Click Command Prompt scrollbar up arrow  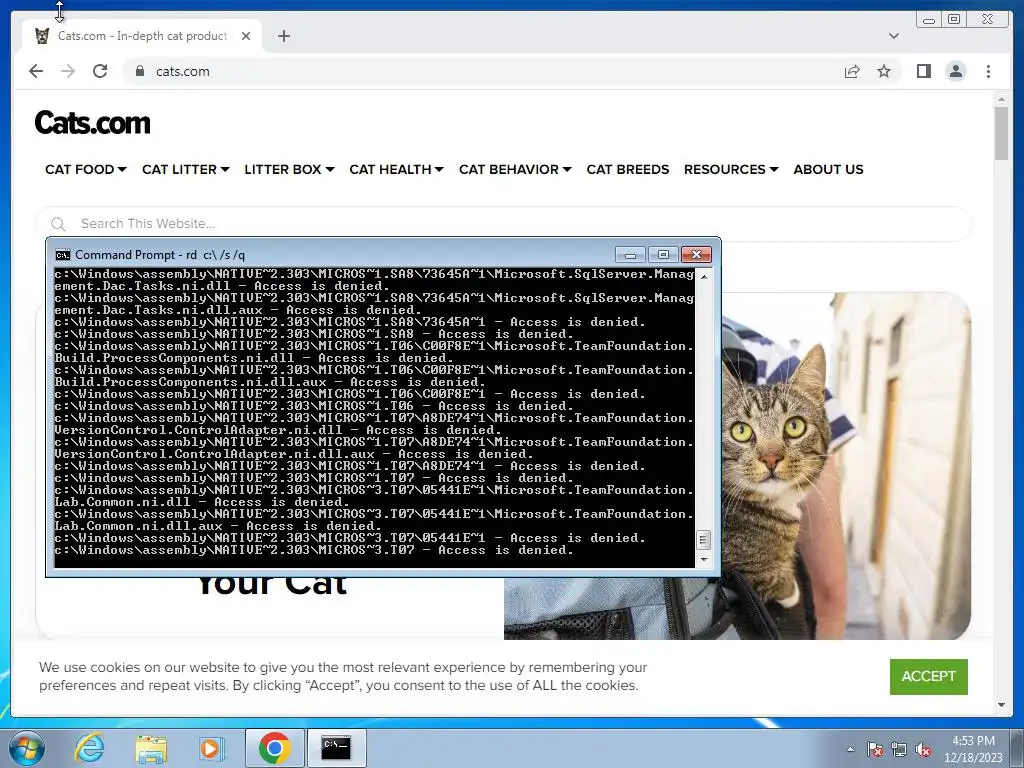pos(704,277)
